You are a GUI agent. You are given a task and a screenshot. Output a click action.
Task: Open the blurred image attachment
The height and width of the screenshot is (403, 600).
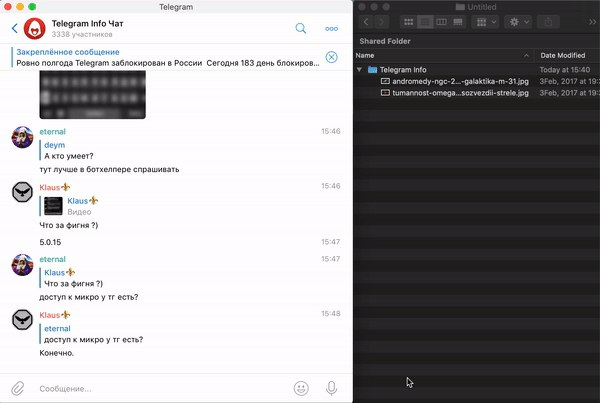point(93,95)
